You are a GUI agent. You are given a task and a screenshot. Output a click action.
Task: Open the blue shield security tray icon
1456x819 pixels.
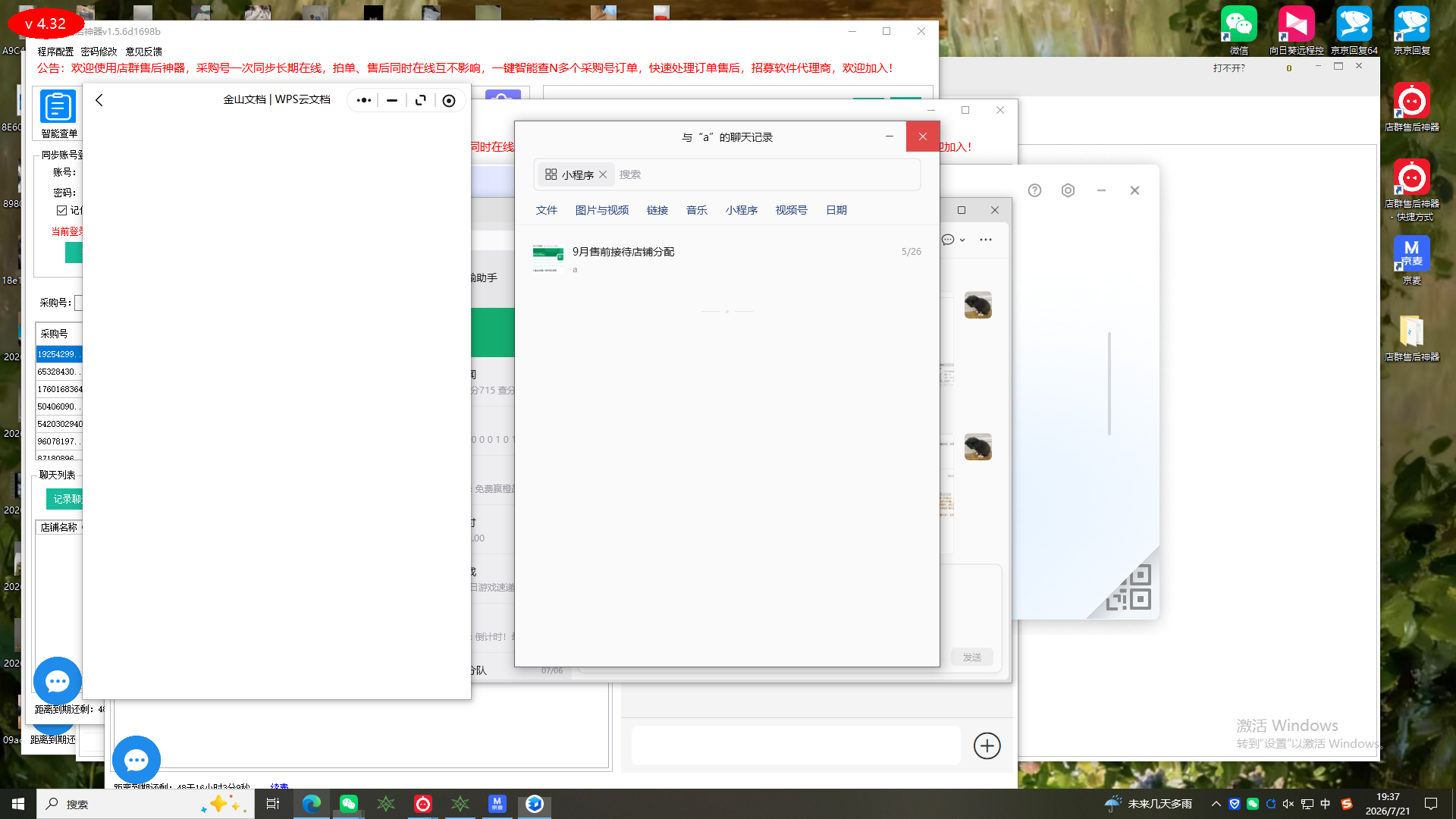click(x=1235, y=804)
